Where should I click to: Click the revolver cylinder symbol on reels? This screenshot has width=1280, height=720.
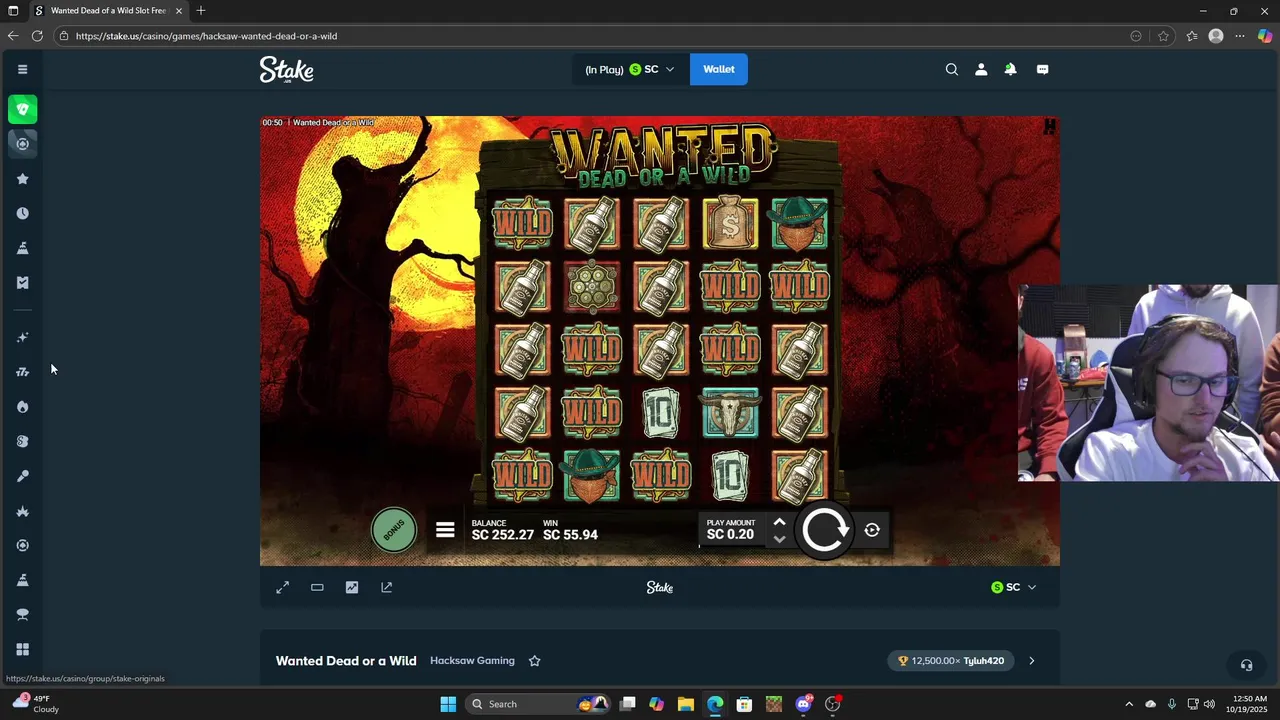coord(592,287)
